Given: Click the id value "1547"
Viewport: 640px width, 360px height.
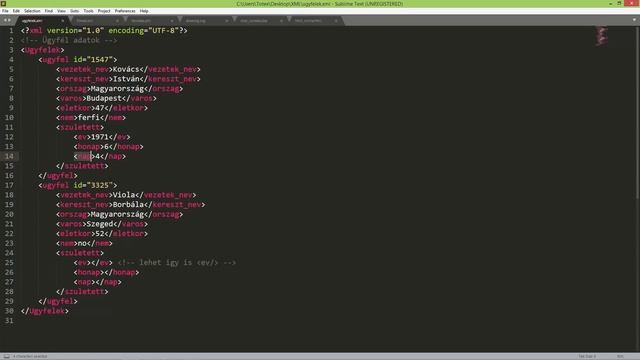Looking at the screenshot, I should [100, 60].
